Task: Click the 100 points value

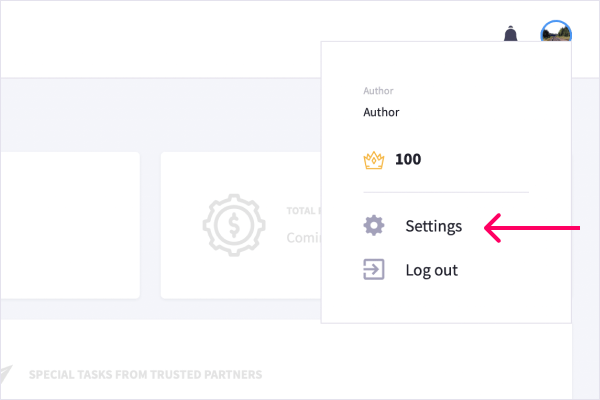Action: tap(408, 159)
